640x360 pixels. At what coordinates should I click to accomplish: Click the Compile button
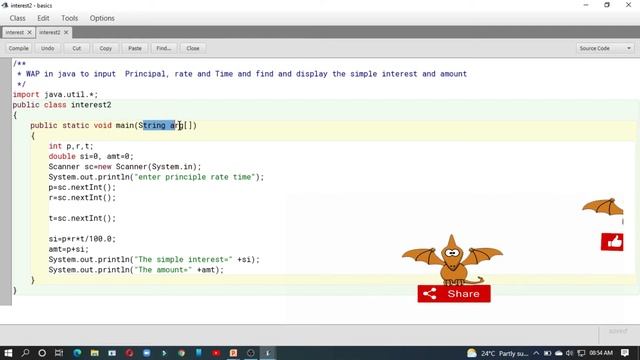18,48
